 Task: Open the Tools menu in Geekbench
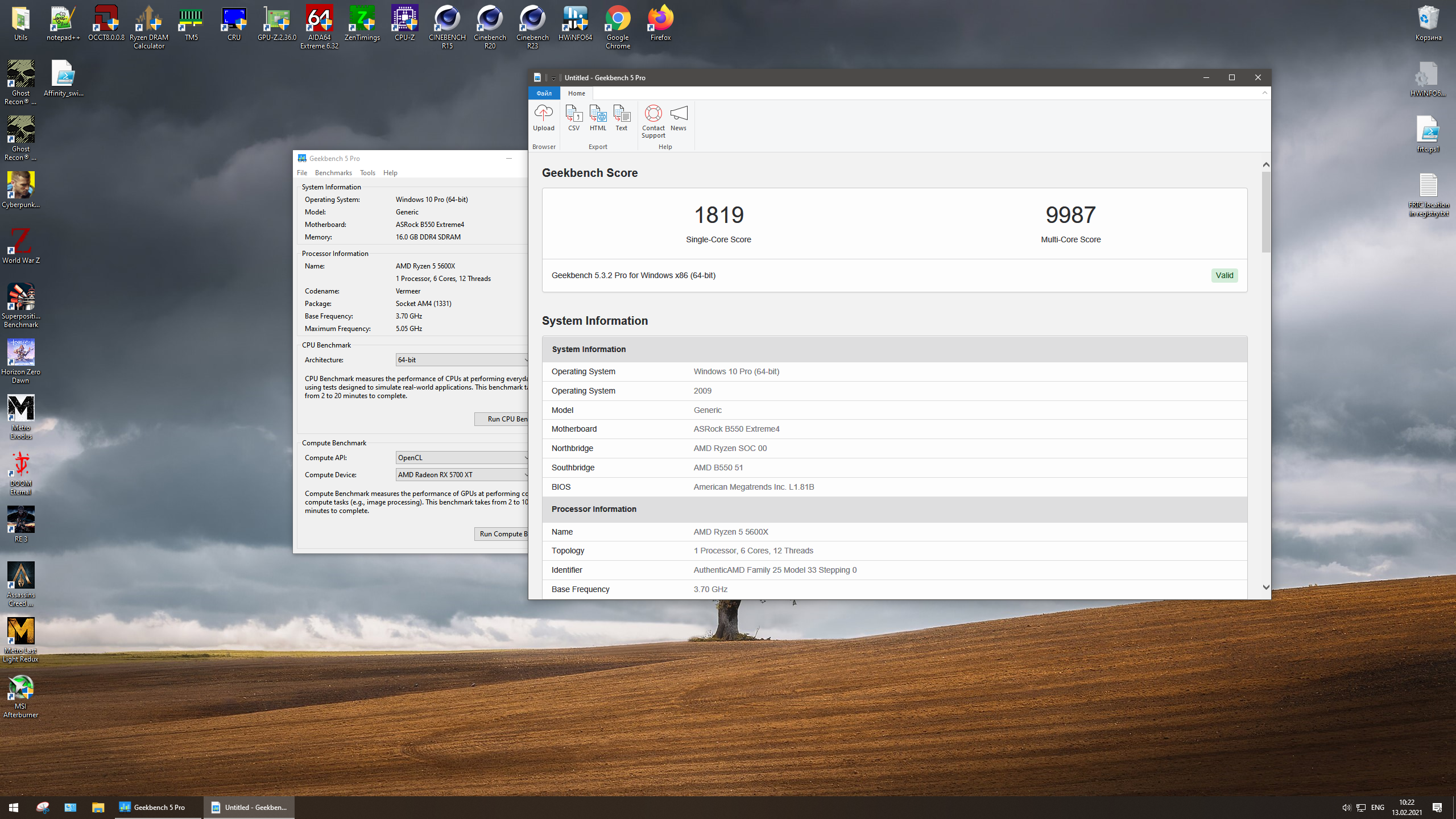(x=367, y=173)
